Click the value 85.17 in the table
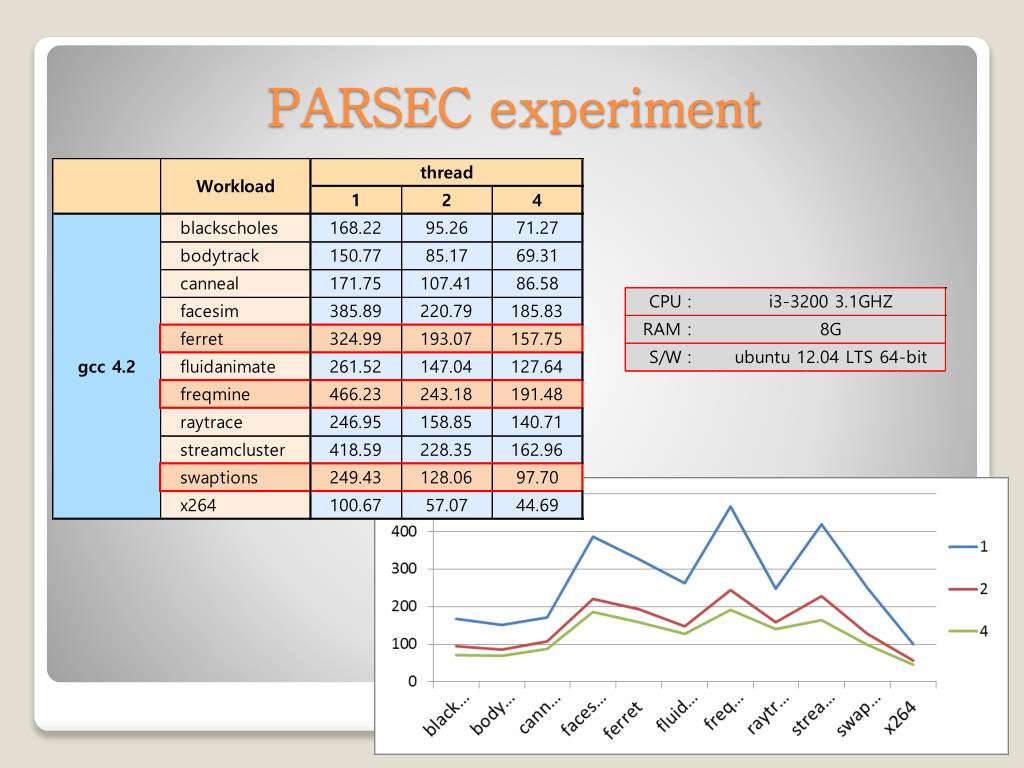The image size is (1024, 768). click(446, 255)
